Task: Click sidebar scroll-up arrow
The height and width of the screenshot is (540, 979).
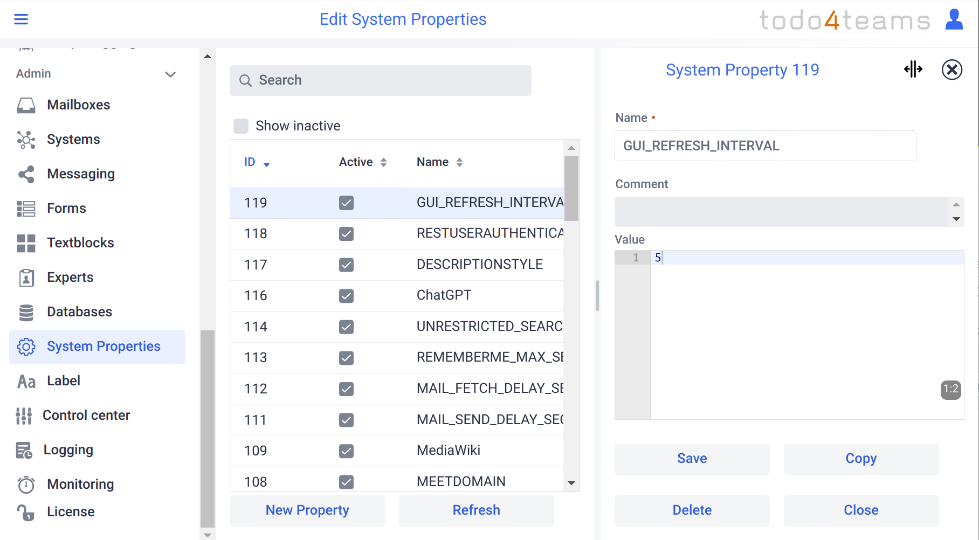Action: [x=207, y=56]
